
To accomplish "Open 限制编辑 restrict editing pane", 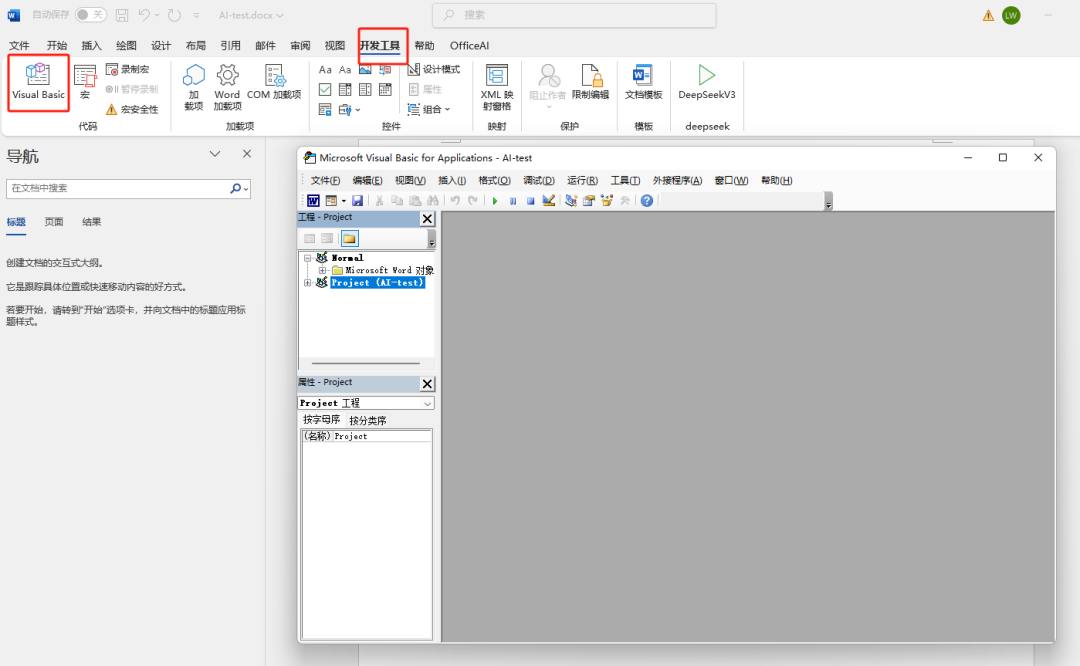I will click(x=590, y=82).
